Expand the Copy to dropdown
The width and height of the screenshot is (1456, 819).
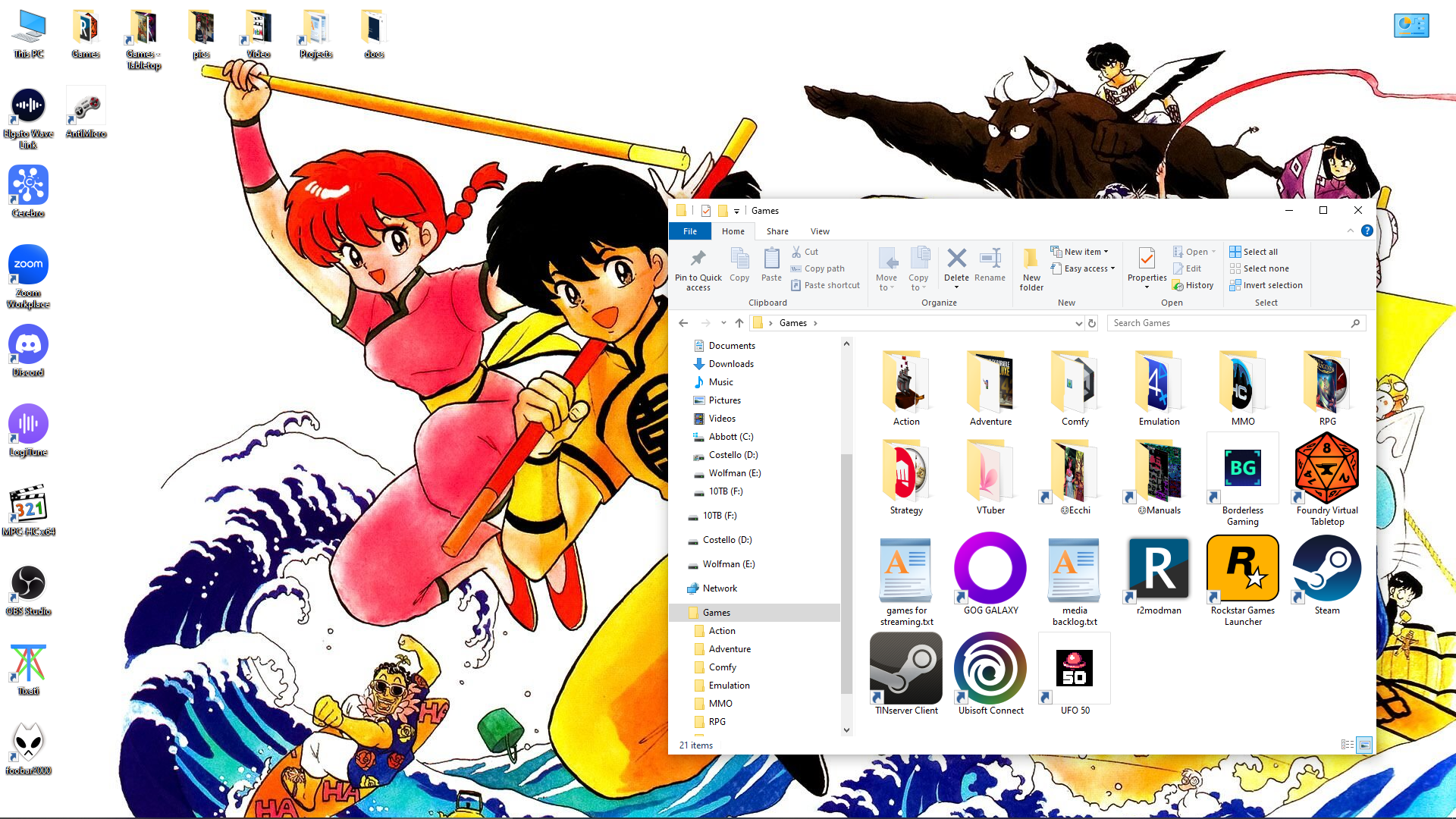918,283
